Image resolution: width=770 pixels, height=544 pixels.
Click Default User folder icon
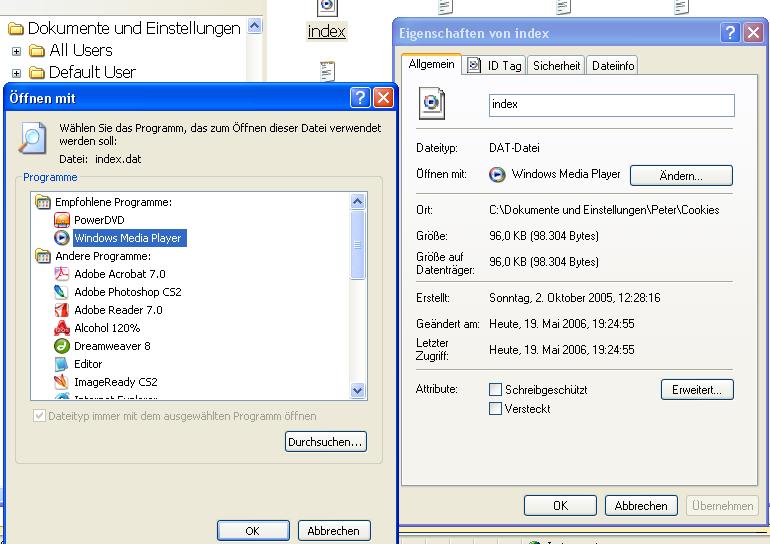pos(37,73)
